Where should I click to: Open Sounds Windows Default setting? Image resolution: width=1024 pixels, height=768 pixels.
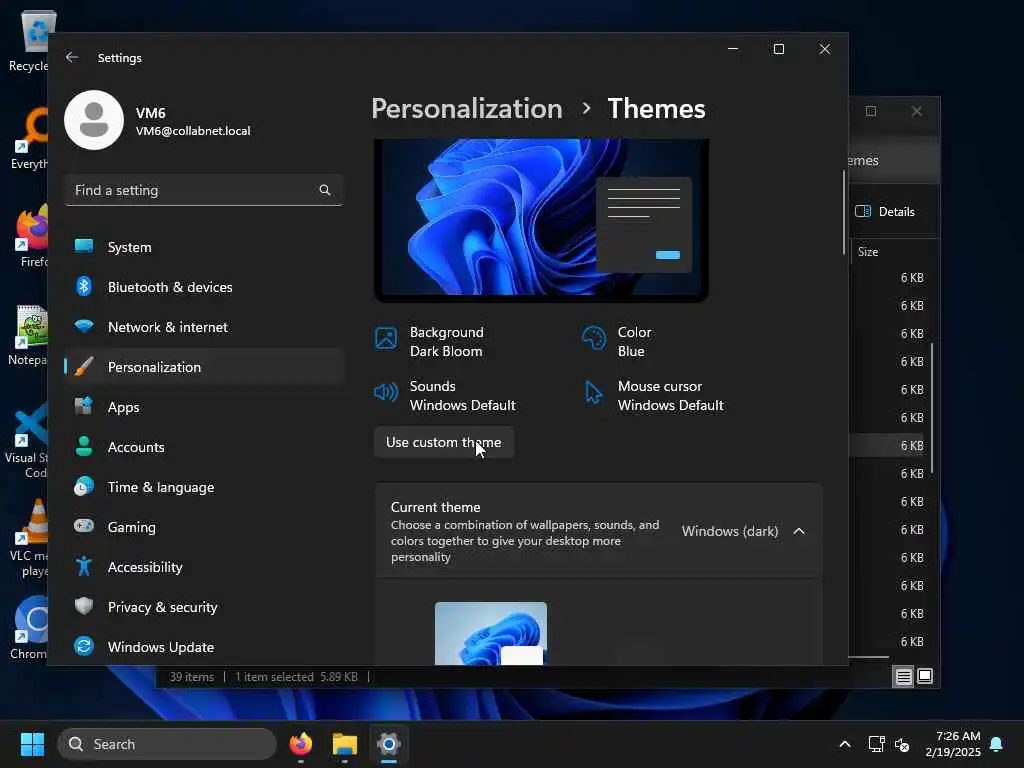445,396
